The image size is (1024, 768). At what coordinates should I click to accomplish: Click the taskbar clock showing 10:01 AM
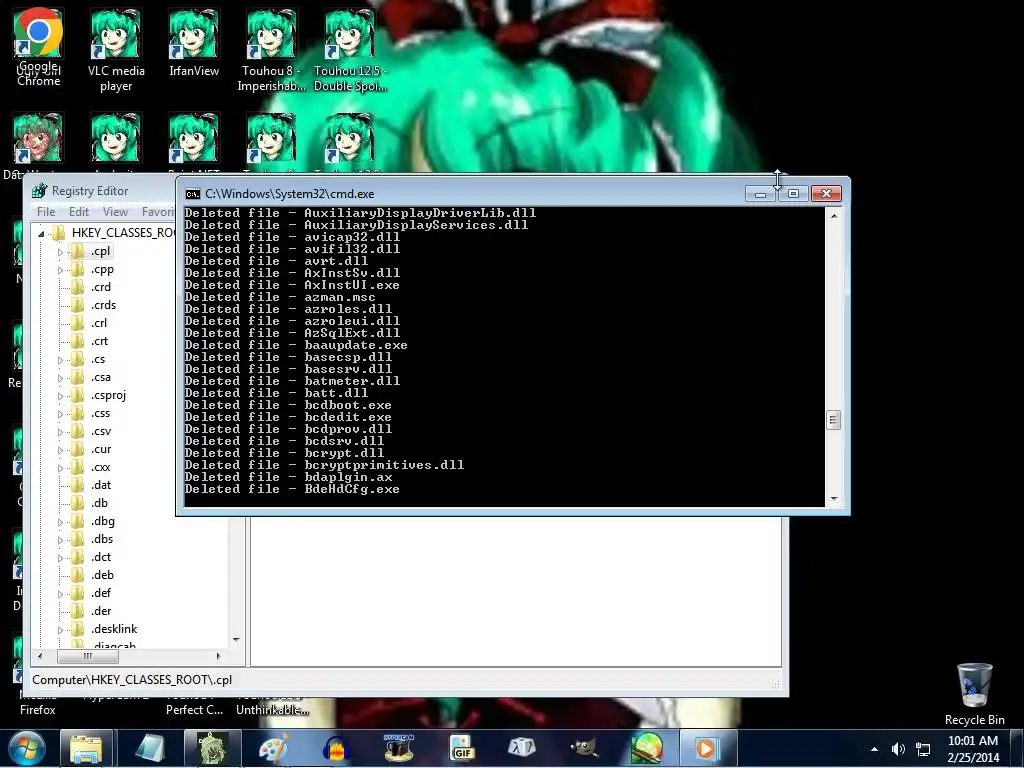(x=973, y=749)
